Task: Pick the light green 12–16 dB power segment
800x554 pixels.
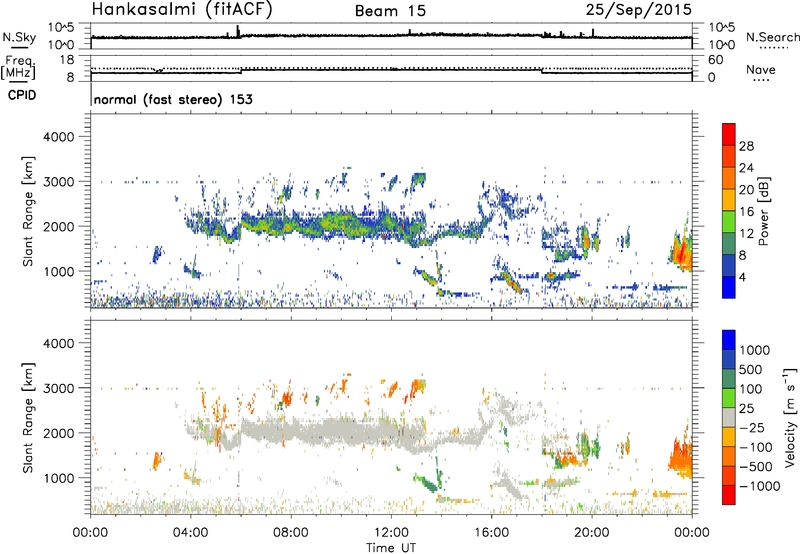Action: 729,222
